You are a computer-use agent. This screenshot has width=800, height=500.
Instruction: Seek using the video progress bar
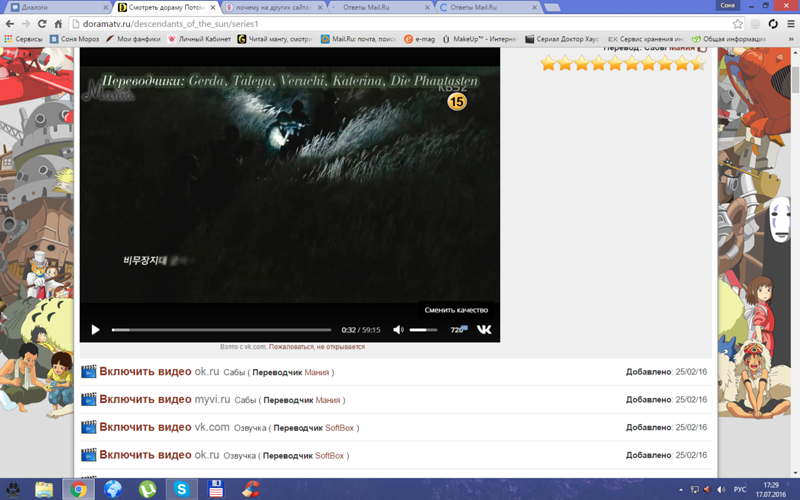pyautogui.click(x=221, y=330)
